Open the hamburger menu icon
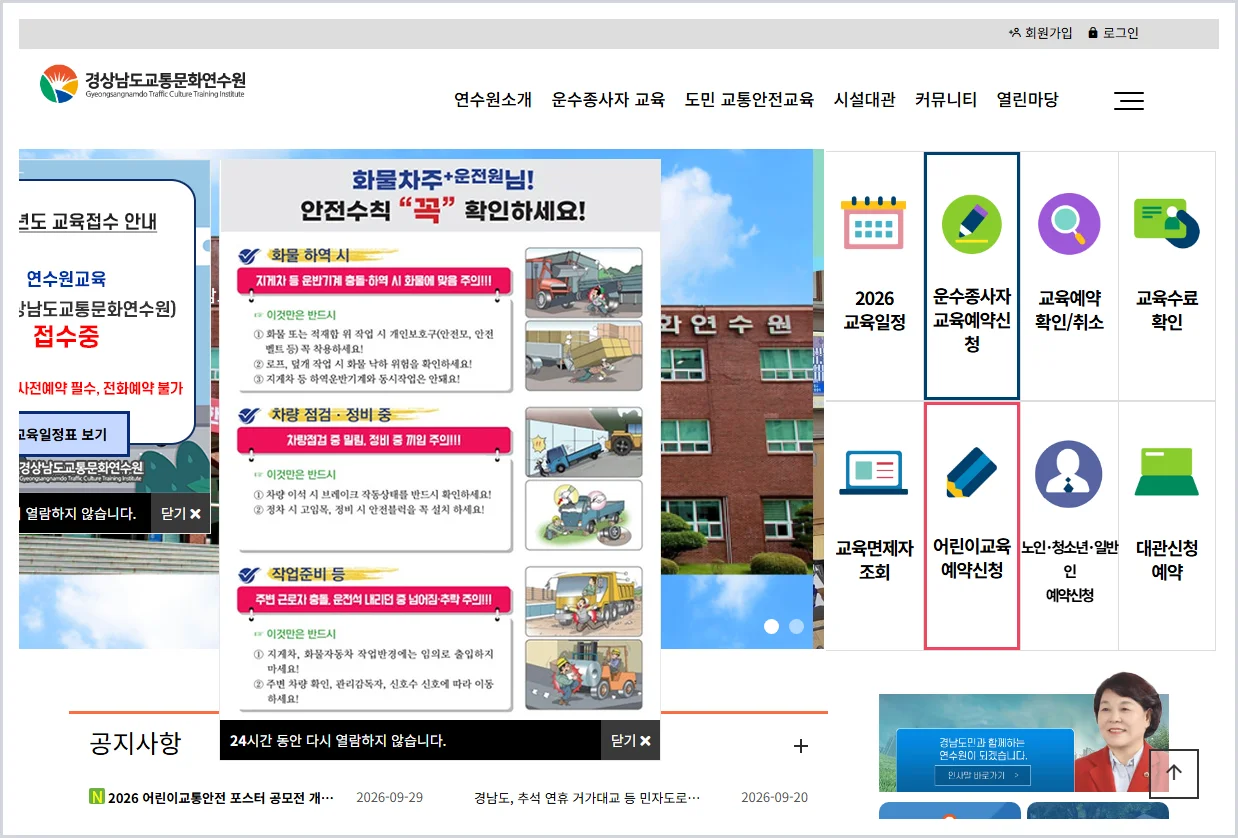Screen dimensions: 1238x838 click(x=1129, y=100)
